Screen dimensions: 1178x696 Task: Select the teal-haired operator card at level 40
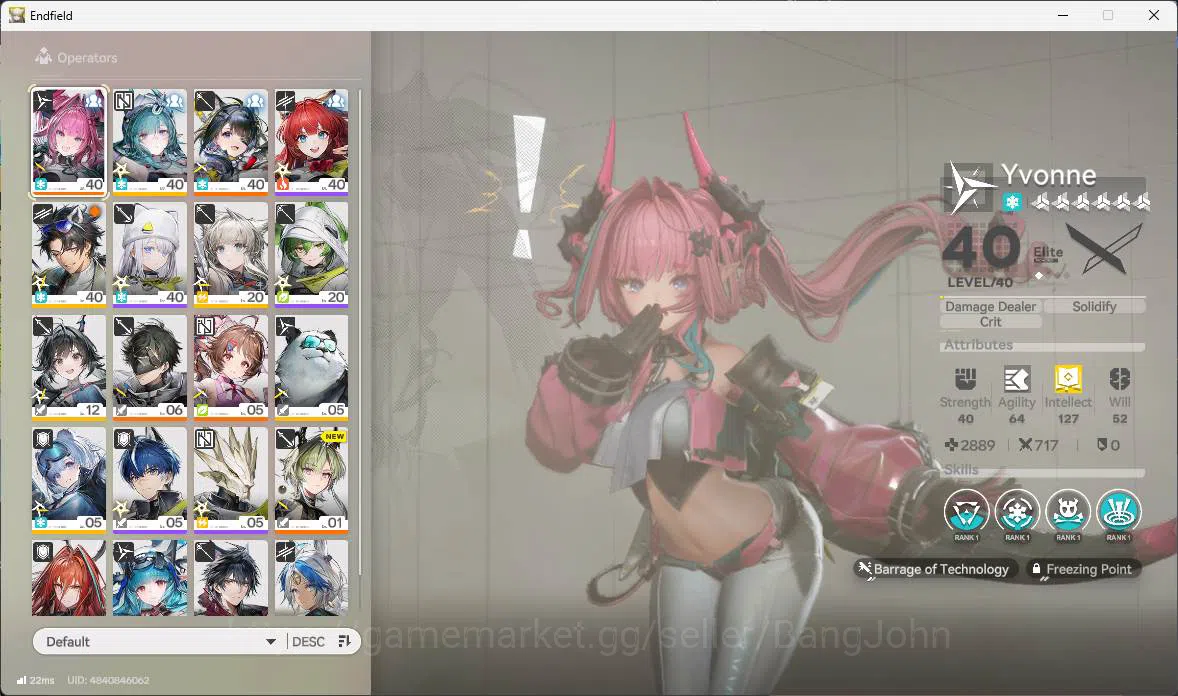click(x=150, y=142)
